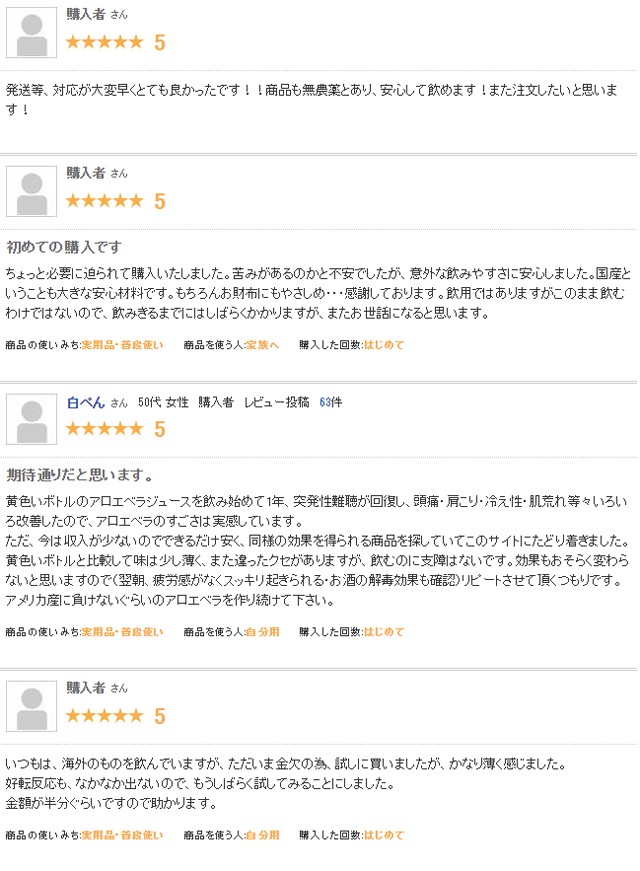Click star rating of the 発送等 review
Viewport: 640px width, 871px height.
click(104, 42)
